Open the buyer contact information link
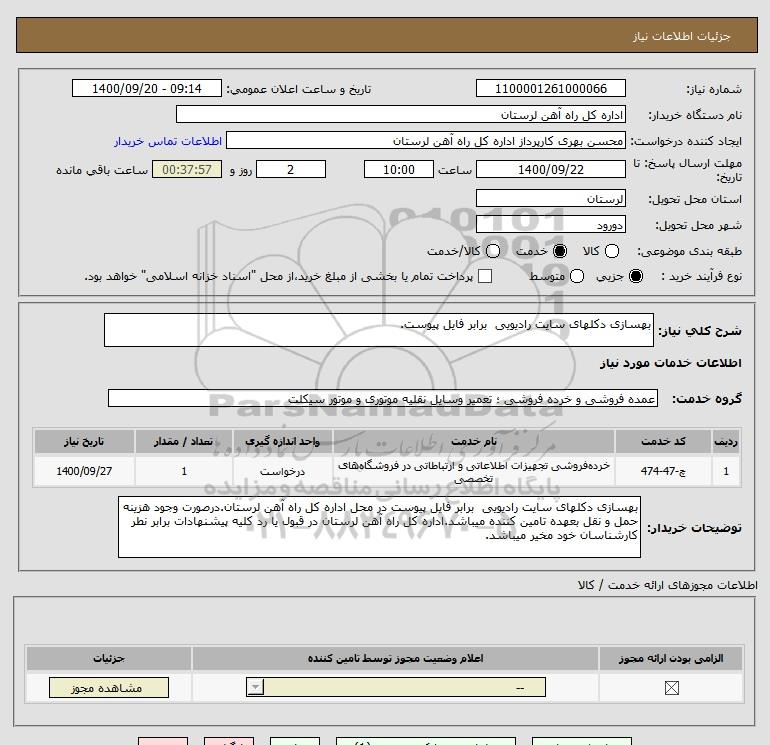 point(168,141)
